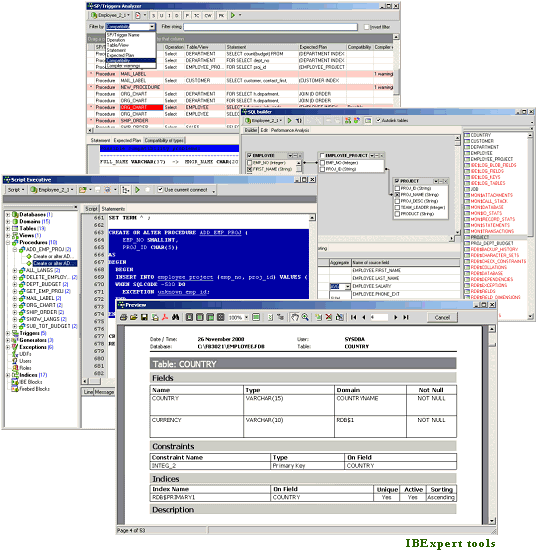Check EMP_NO field in EMPLOYEE_PROJECT table box
The height and width of the screenshot is (552, 536).
click(322, 163)
